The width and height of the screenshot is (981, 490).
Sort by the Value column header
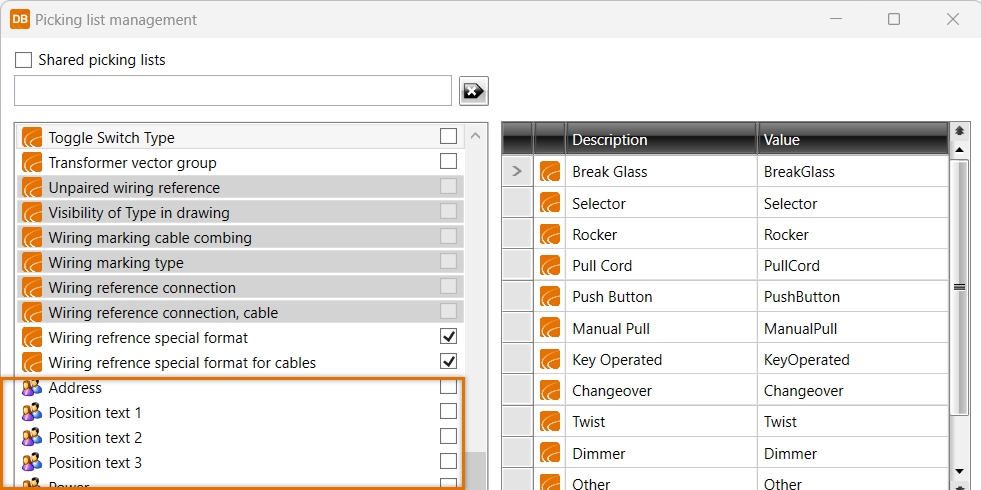coord(850,140)
